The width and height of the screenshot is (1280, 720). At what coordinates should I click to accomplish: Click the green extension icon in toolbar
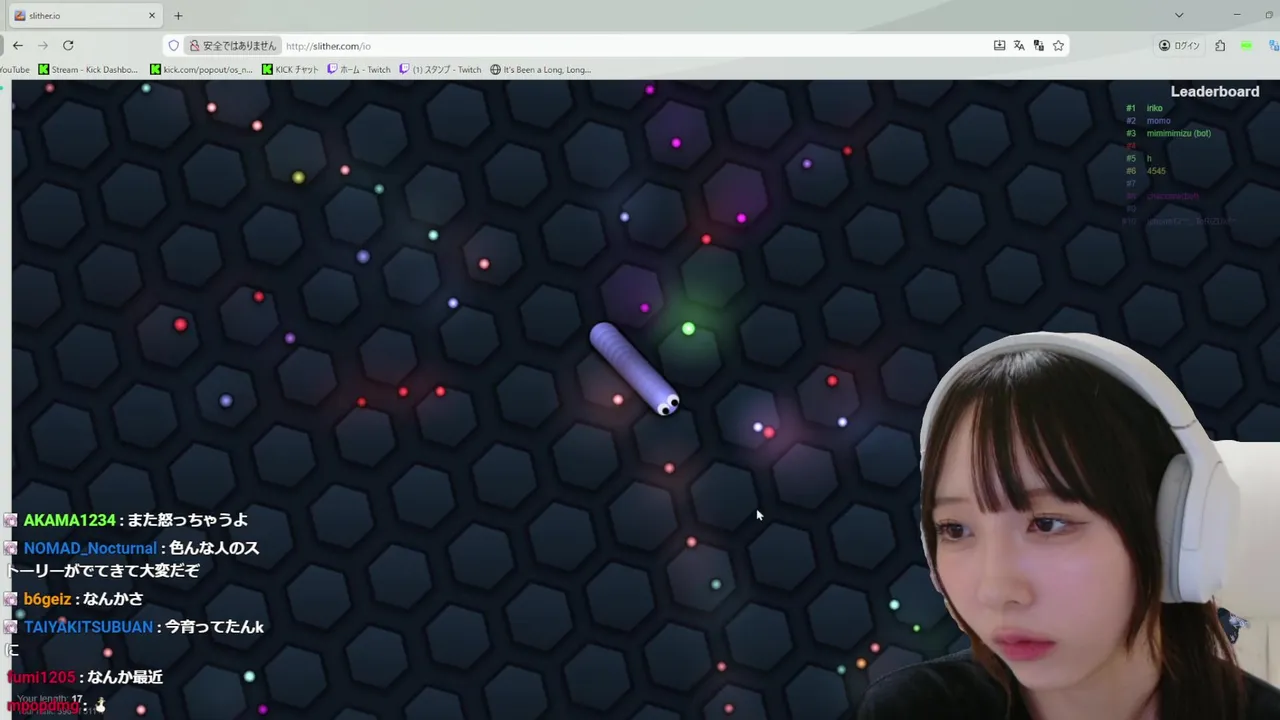pos(1246,45)
